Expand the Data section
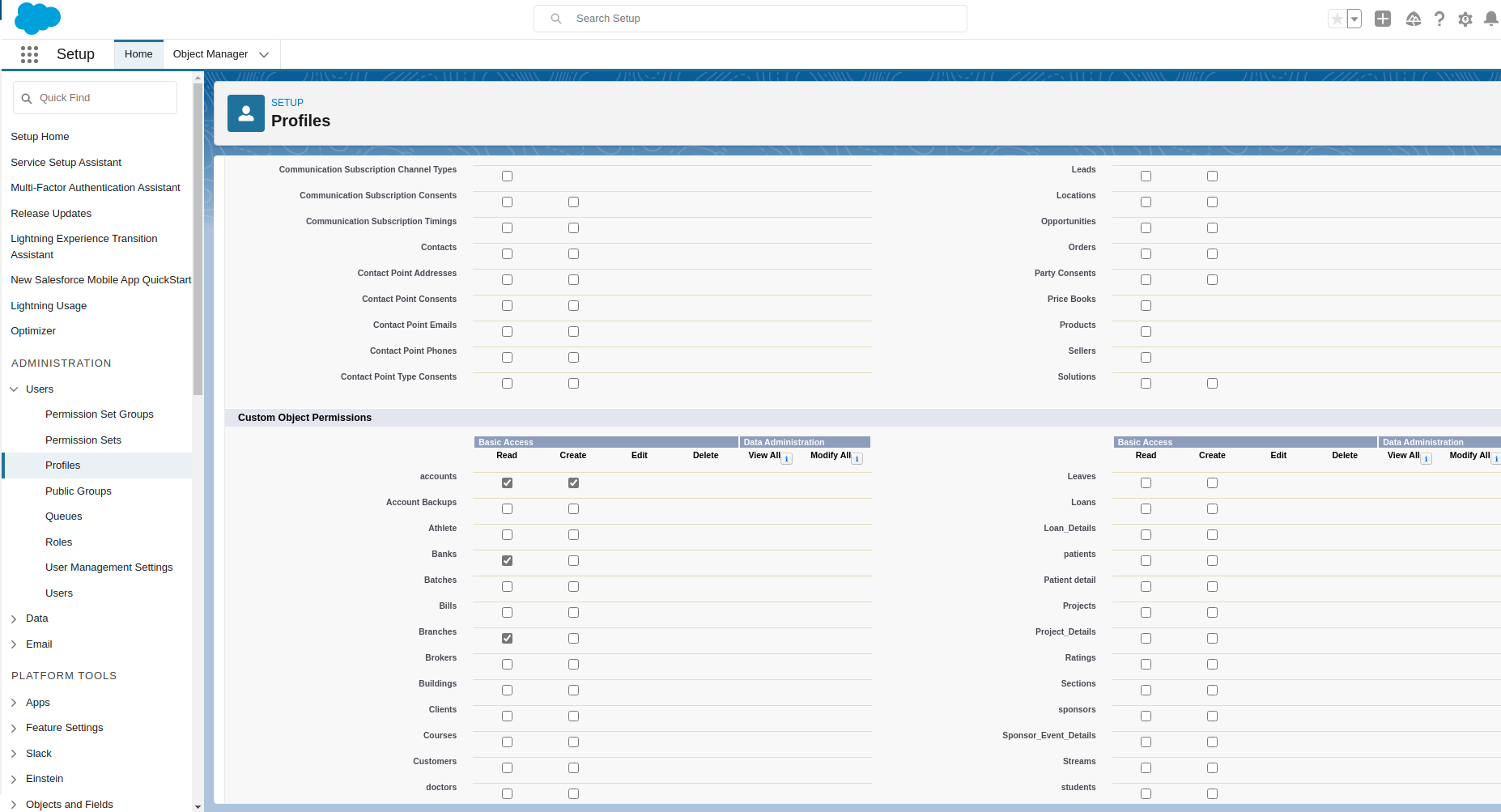 (x=14, y=619)
